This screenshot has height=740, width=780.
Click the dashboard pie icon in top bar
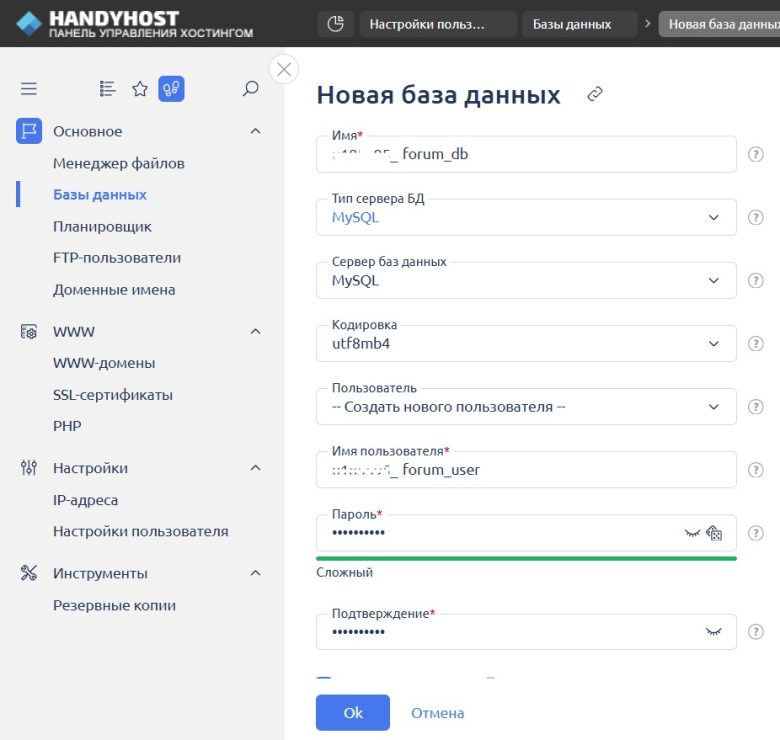(x=336, y=24)
